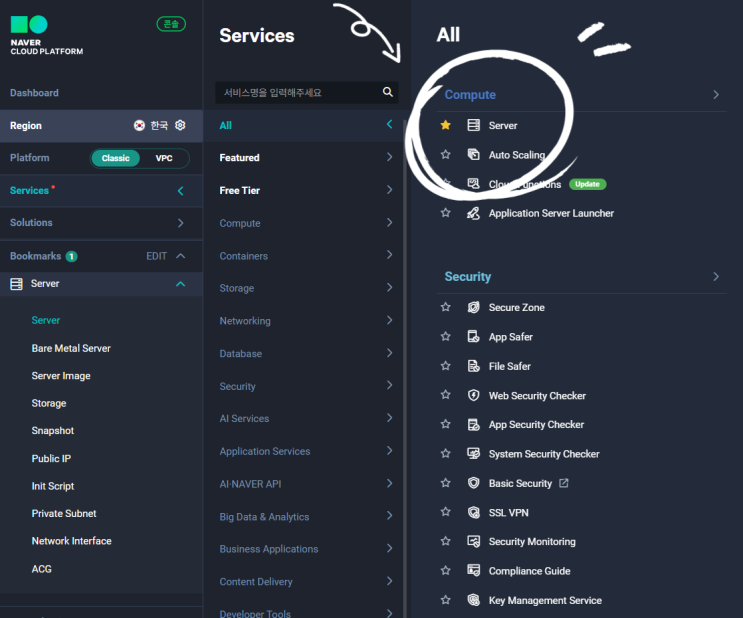Click the Compliance Guide icon
This screenshot has width=743, height=618.
[473, 571]
